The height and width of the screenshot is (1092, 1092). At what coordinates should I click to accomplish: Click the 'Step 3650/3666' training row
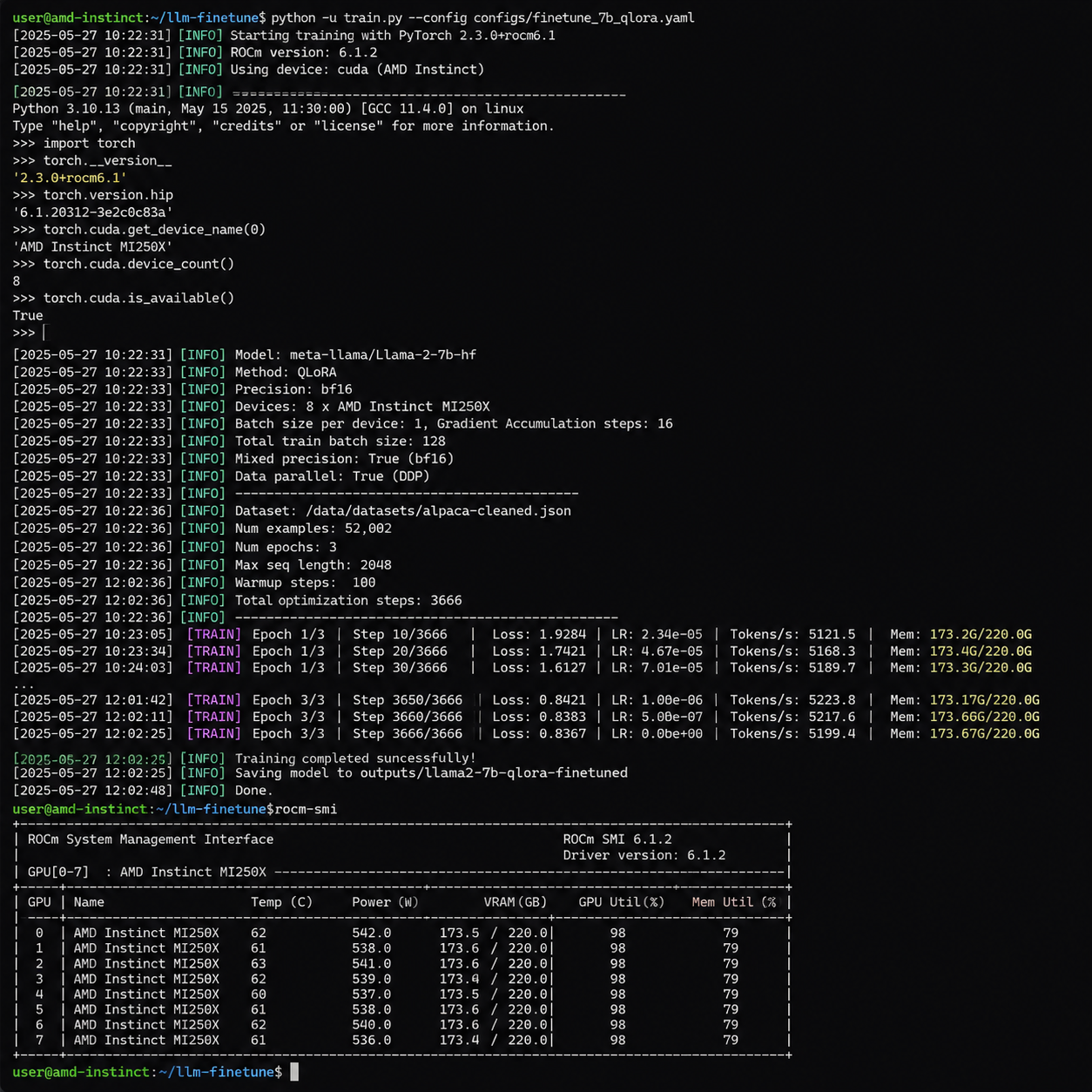(526, 700)
